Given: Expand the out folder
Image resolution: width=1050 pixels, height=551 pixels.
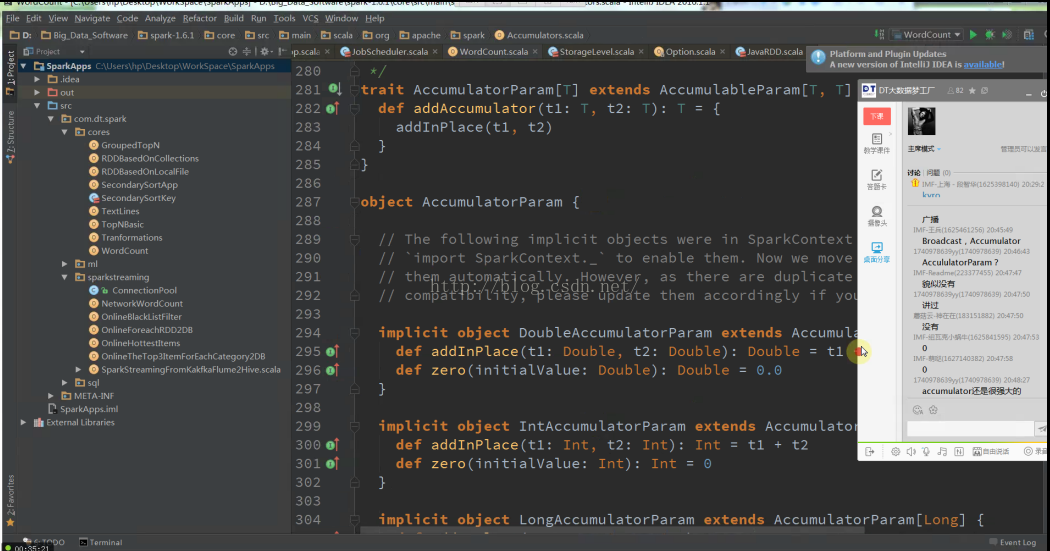Looking at the screenshot, I should (x=38, y=92).
